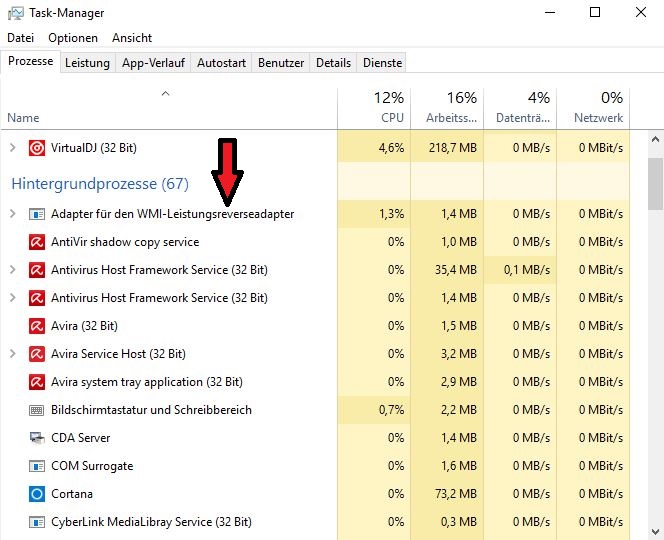The width and height of the screenshot is (664, 540).
Task: Click the vertical scrollbar thumb
Action: click(656, 183)
